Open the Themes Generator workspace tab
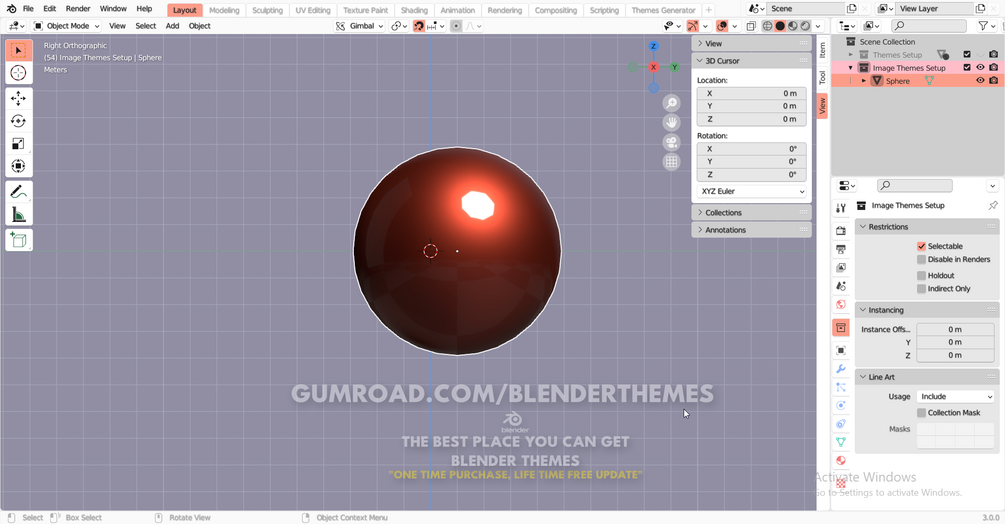The width and height of the screenshot is (1005, 524). (663, 10)
